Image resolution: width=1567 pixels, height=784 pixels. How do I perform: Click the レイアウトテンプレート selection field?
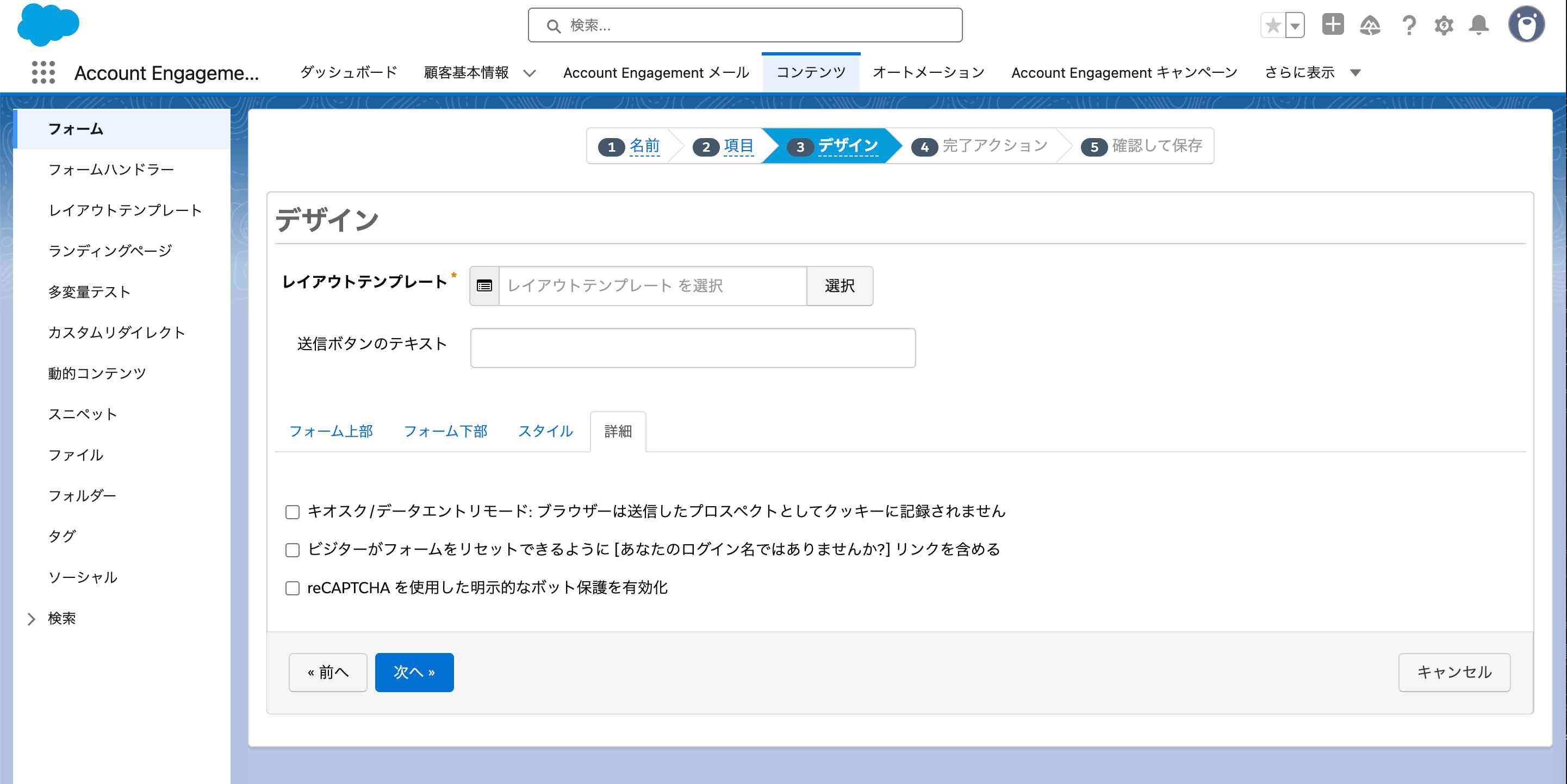(x=652, y=286)
